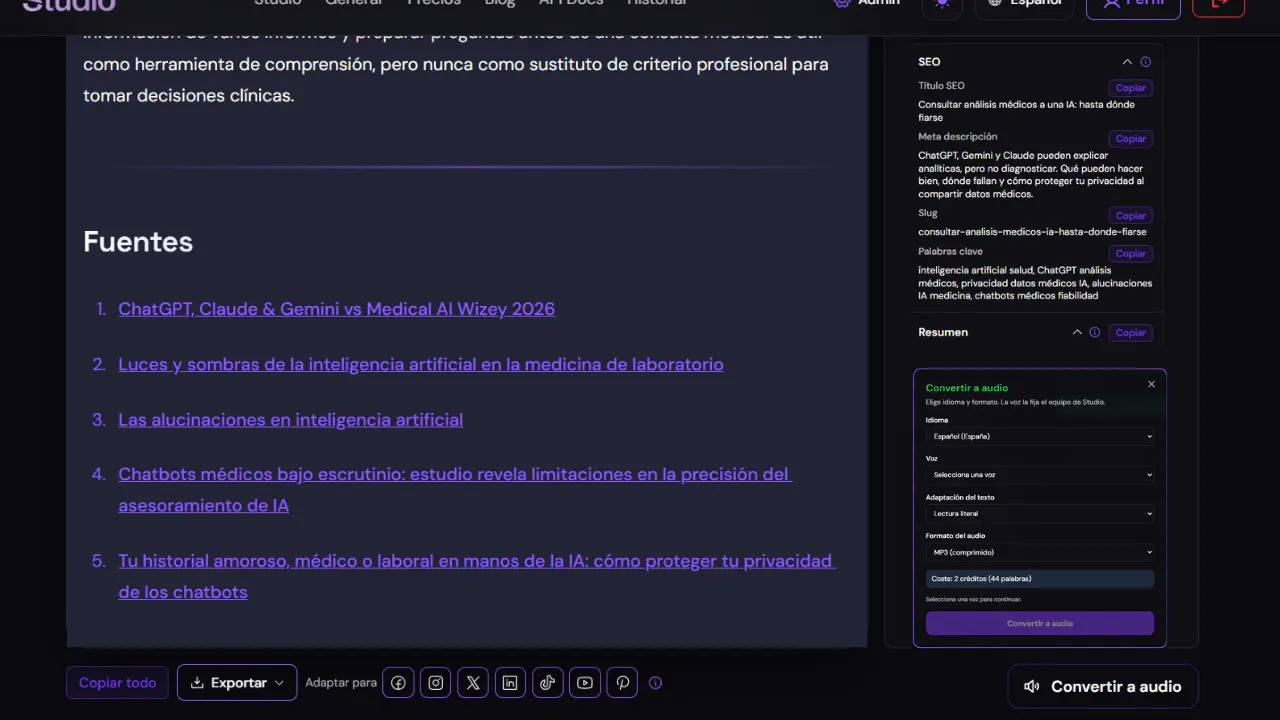
Task: Adapt the article for YouTube
Action: coord(585,683)
